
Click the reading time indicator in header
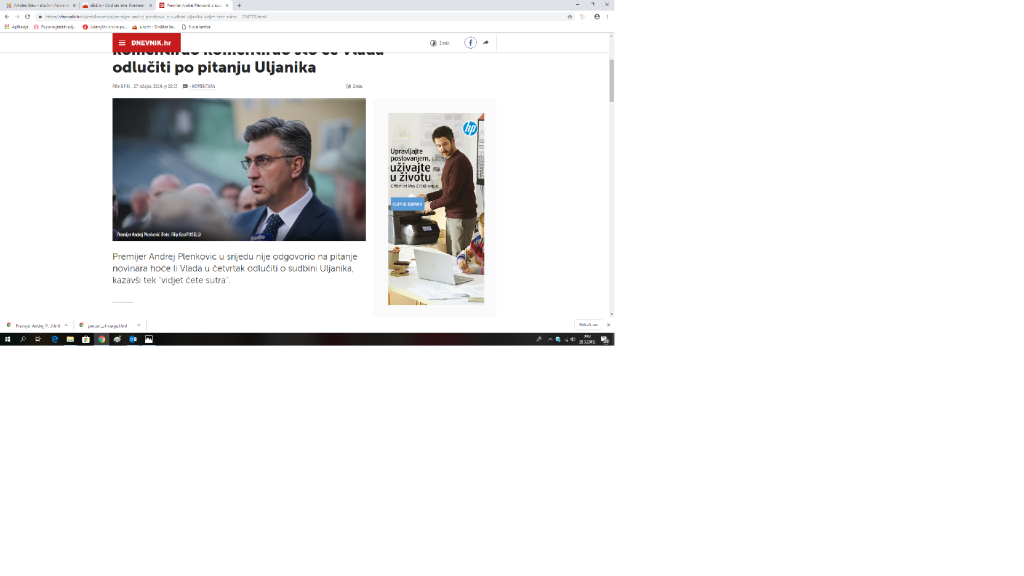pos(440,43)
